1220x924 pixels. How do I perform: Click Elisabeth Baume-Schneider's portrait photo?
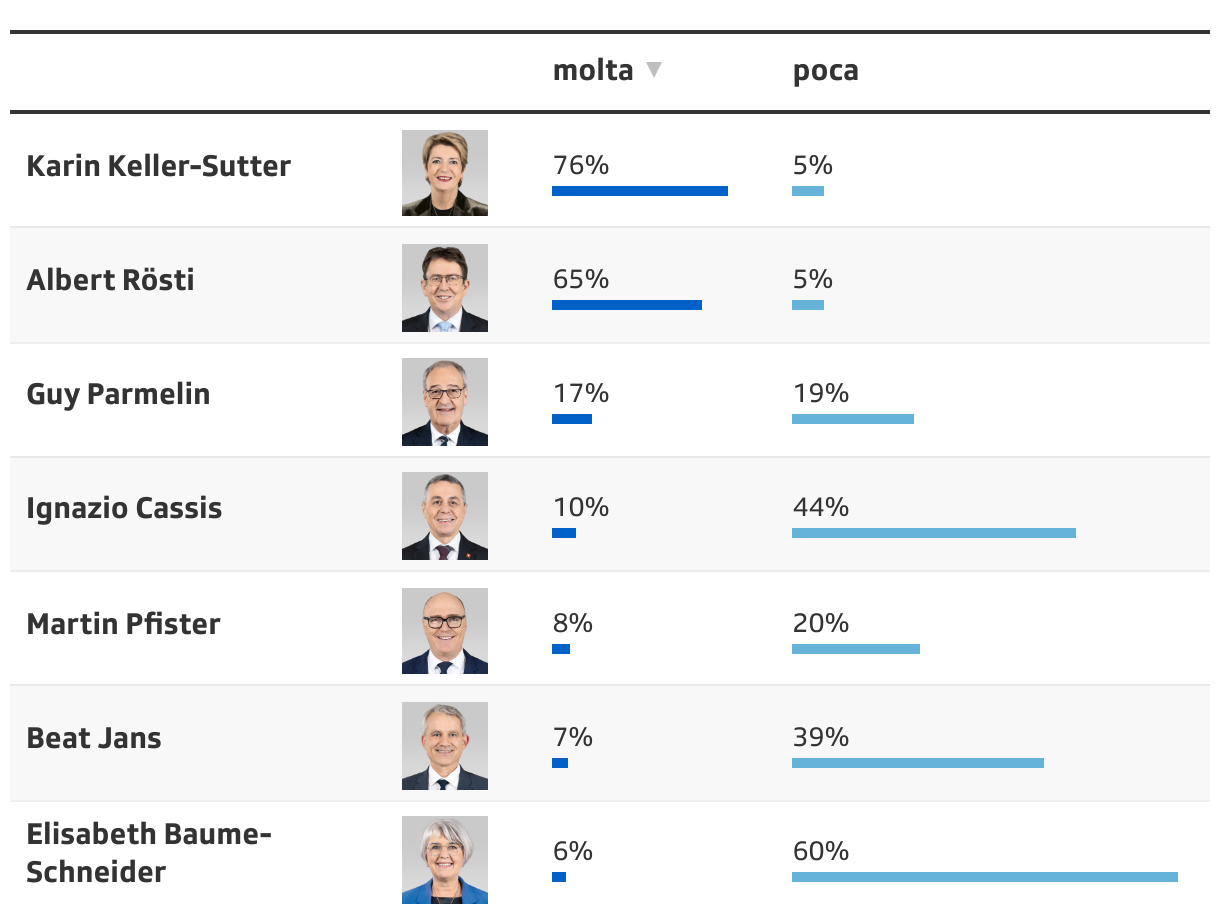pos(444,859)
